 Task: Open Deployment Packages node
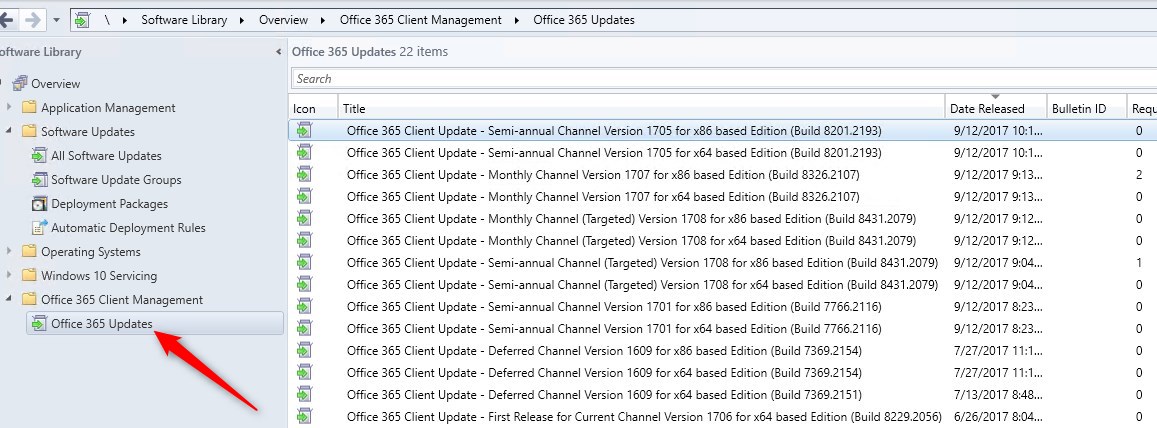109,204
